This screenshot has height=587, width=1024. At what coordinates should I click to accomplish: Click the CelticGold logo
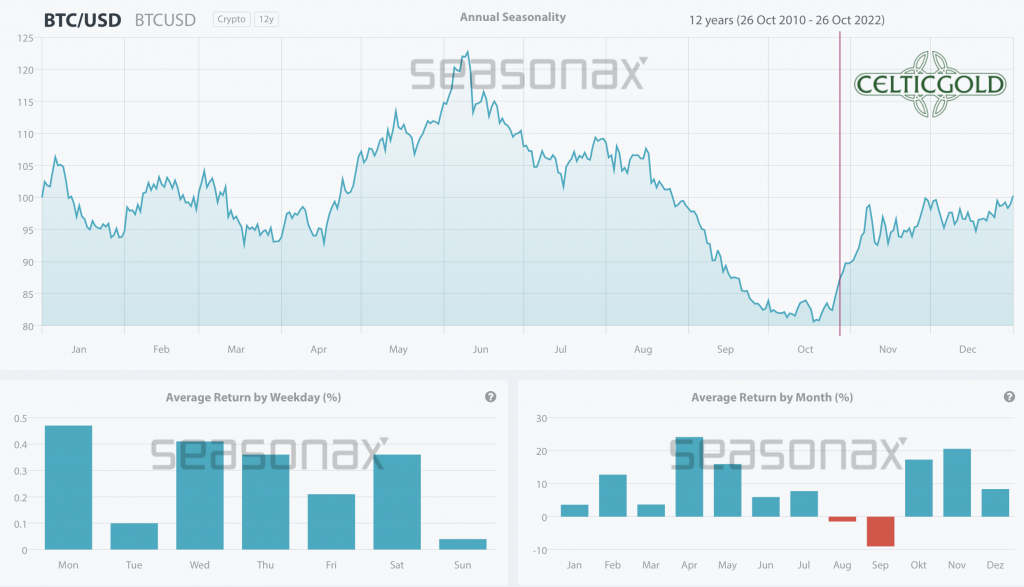click(930, 85)
